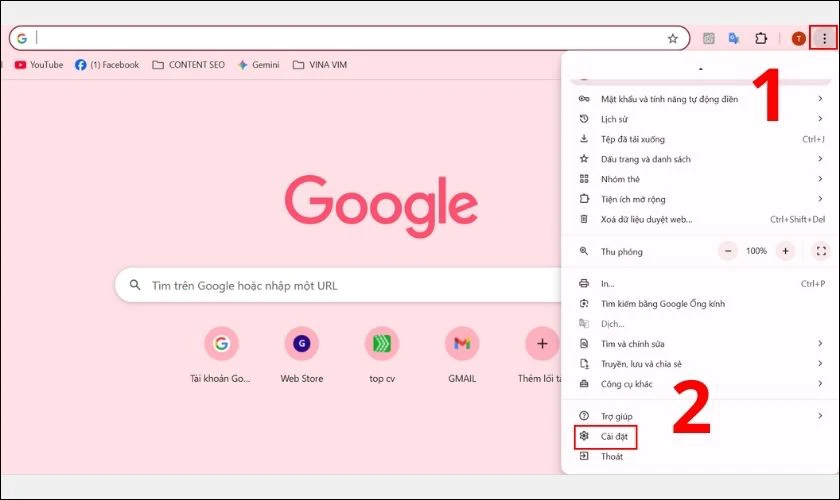Screen dimensions: 840x500
Task: Click the gear icon beside Cài đặt
Action: (x=584, y=436)
